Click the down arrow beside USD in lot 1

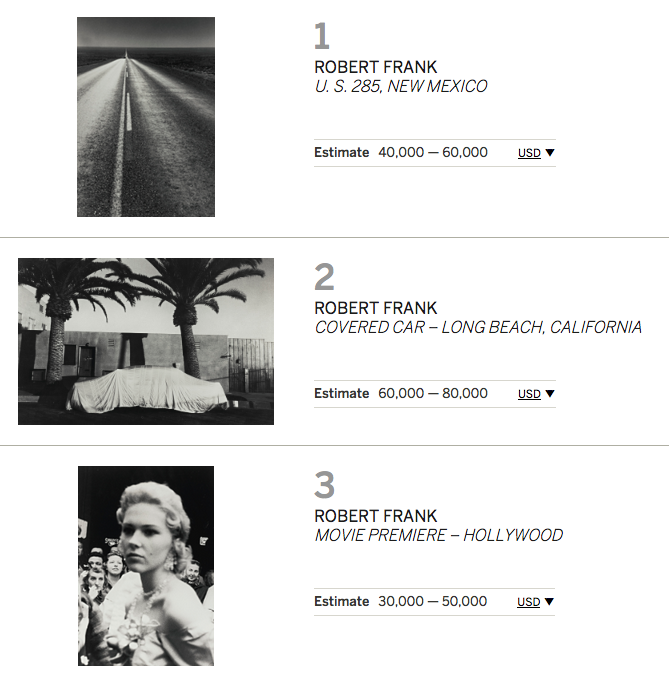tap(550, 153)
